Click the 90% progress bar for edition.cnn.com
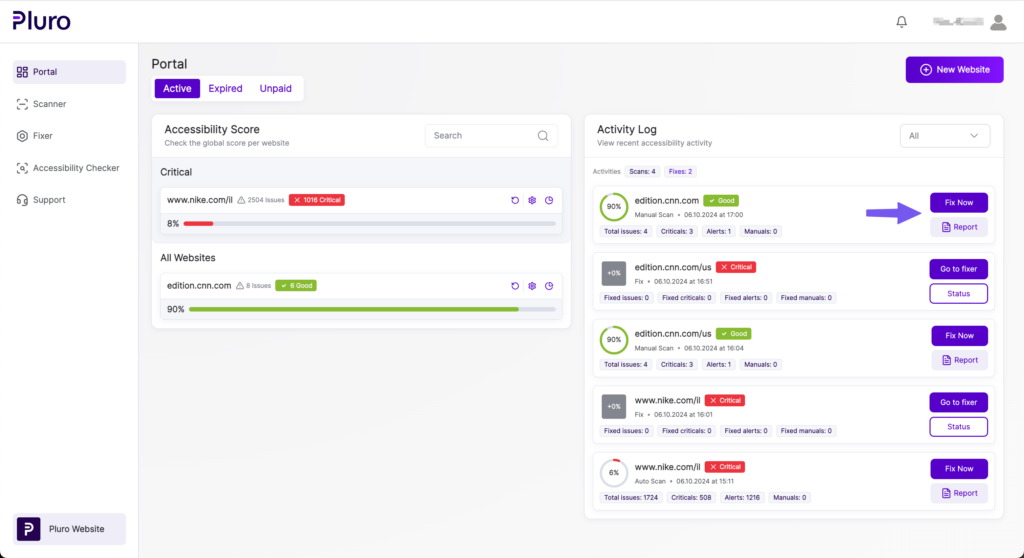Screen dimensions: 1024x558 (371, 310)
